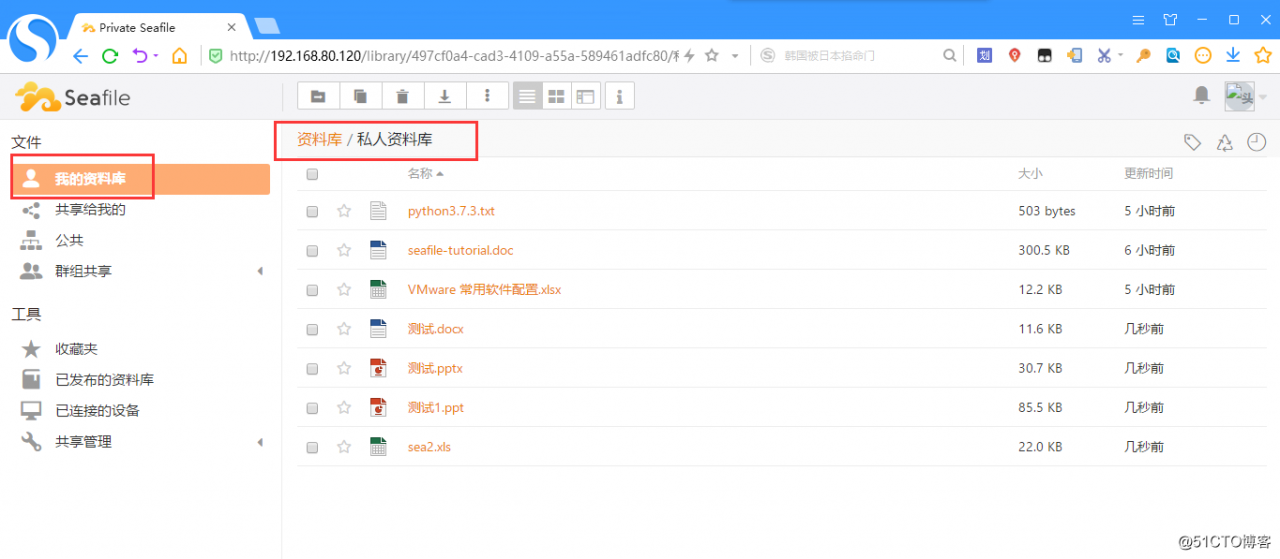Click the spreadsheet icon of sea2.xls
Image resolution: width=1280 pixels, height=559 pixels.
tap(378, 446)
